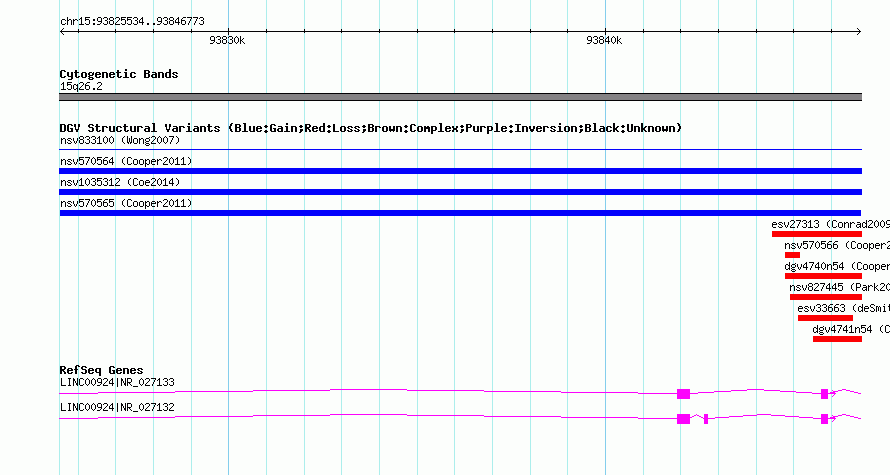Click the right arrow of the ruler
The height and width of the screenshot is (475, 890).
click(x=858, y=31)
